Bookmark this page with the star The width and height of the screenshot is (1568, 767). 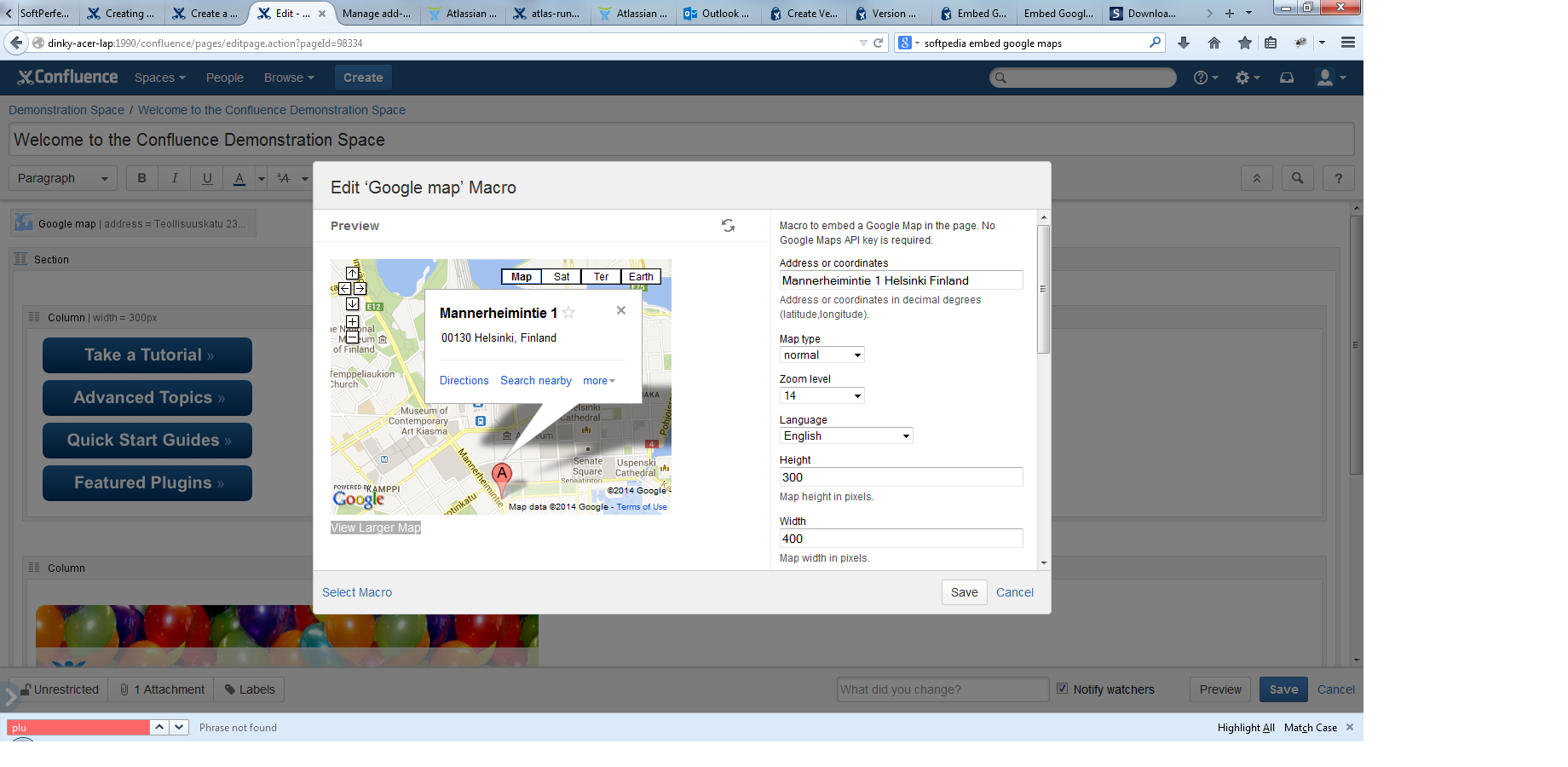click(1245, 43)
